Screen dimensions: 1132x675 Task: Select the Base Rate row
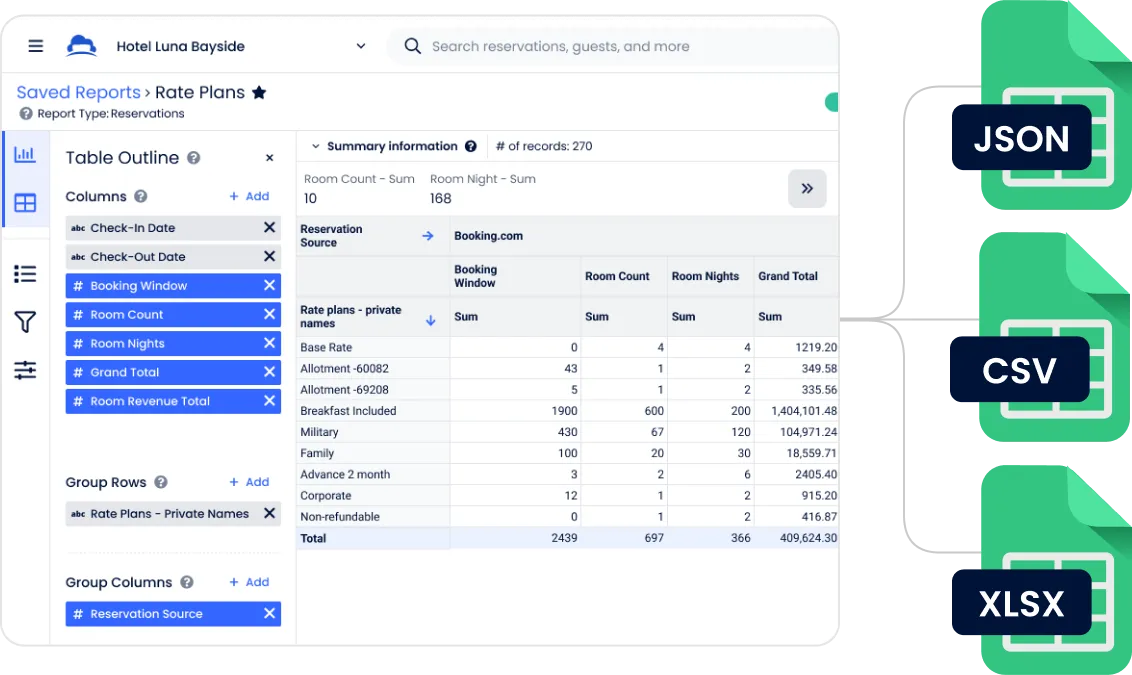coord(567,347)
